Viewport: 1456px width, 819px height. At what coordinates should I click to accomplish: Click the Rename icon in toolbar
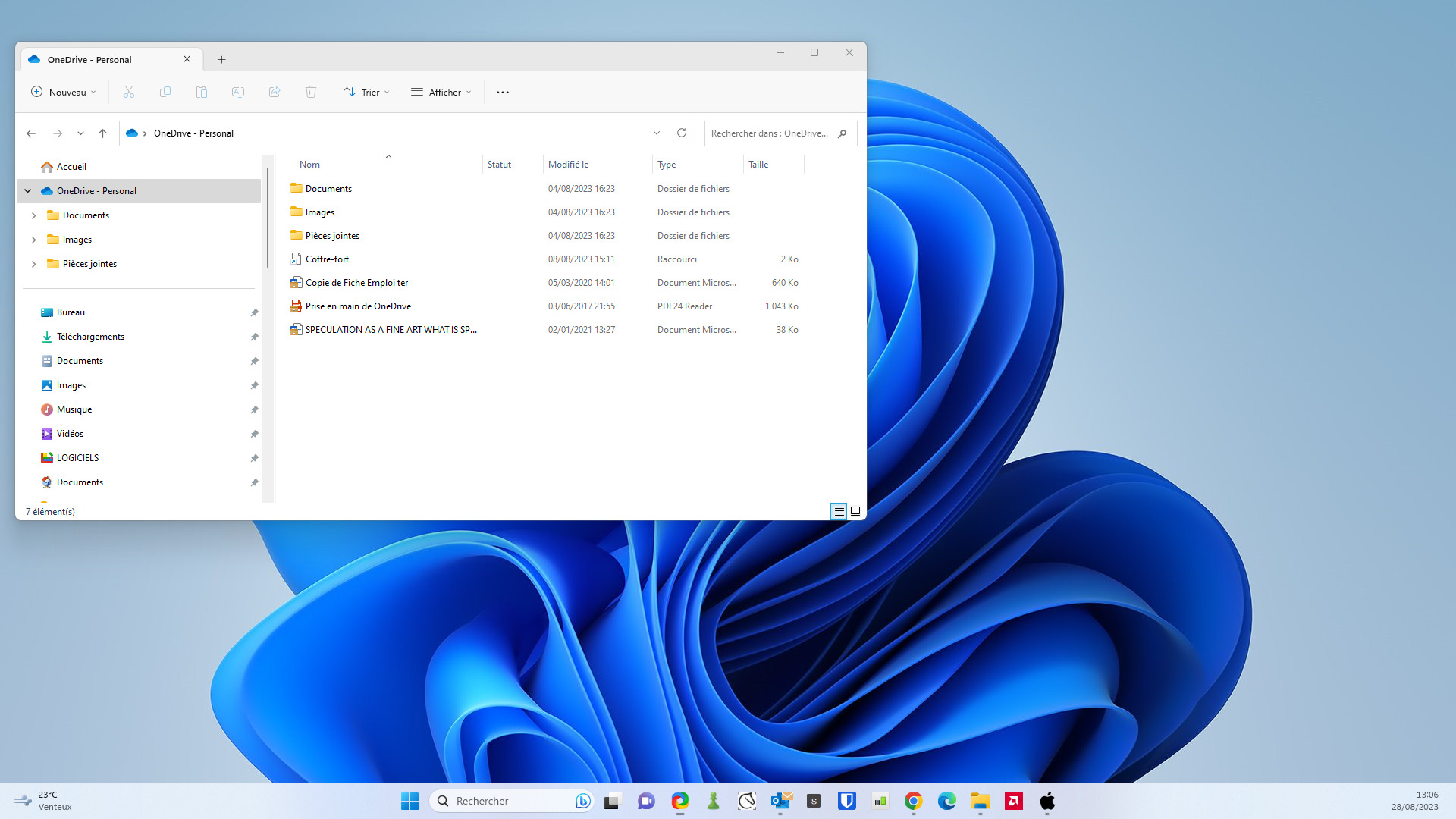click(x=238, y=92)
